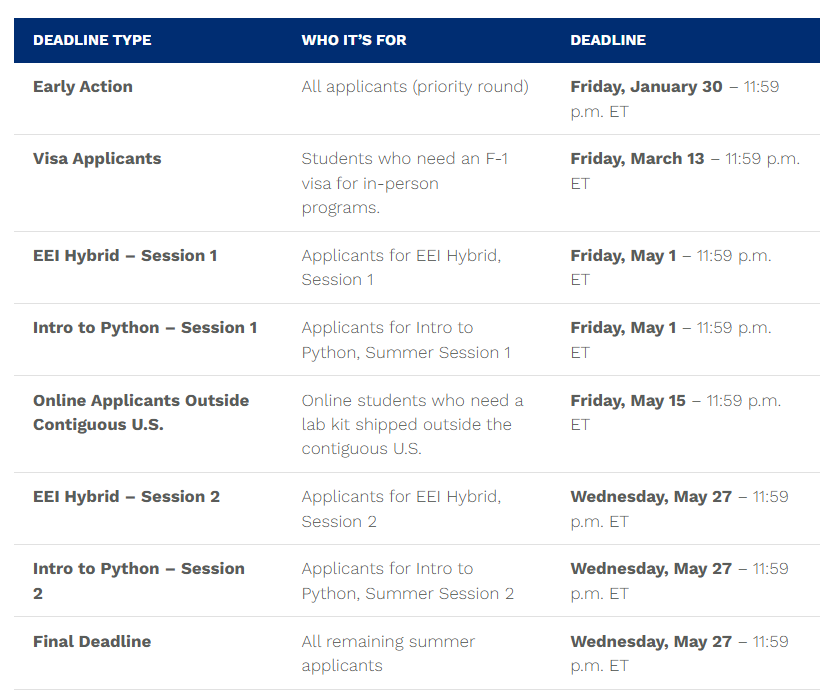Select the Early Action row label
This screenshot has height=690, width=834.
(x=83, y=87)
